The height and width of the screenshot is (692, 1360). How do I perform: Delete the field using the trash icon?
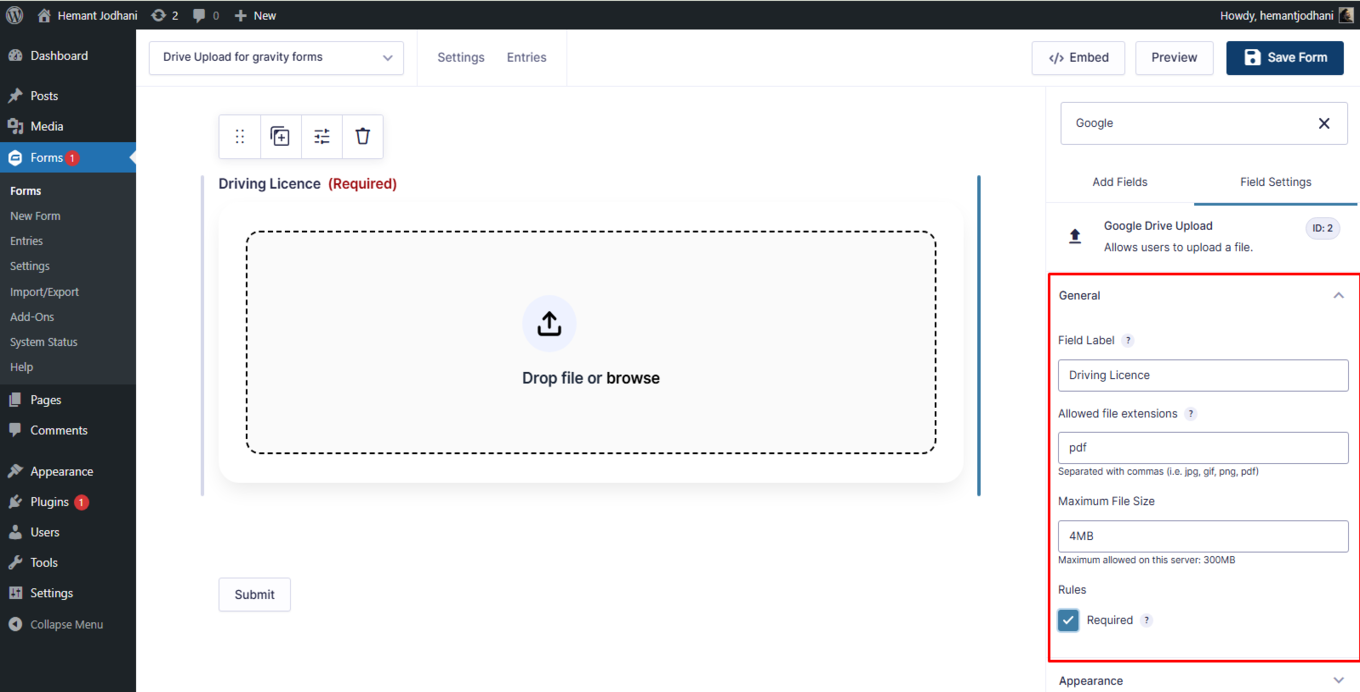(x=362, y=136)
